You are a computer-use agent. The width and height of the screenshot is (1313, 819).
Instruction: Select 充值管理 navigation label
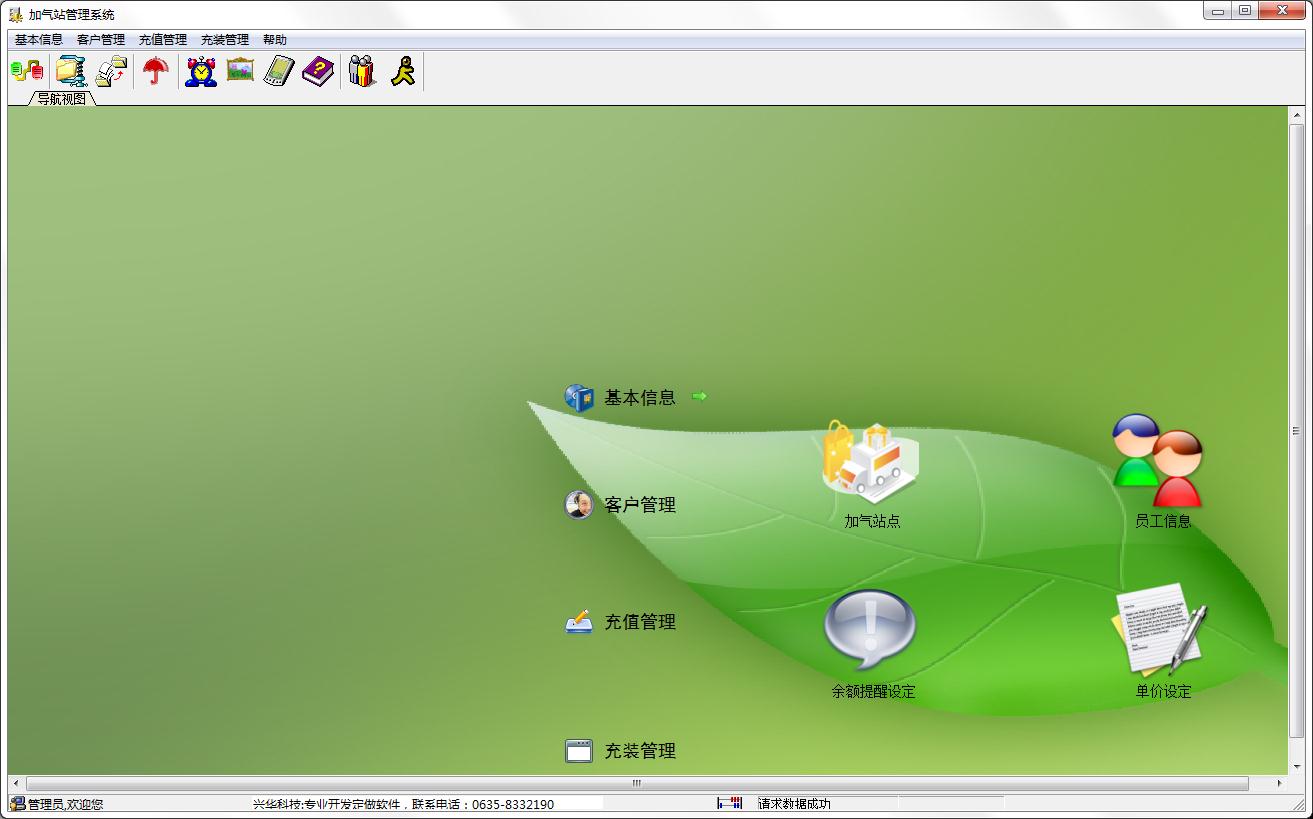640,622
